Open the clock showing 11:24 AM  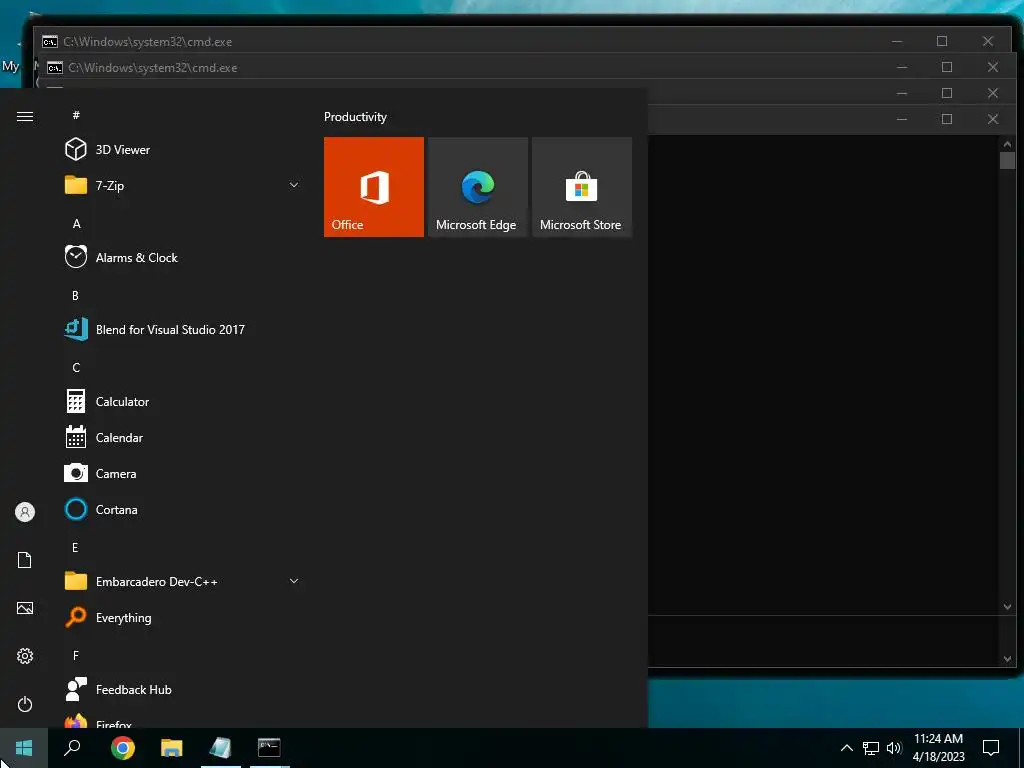point(938,748)
